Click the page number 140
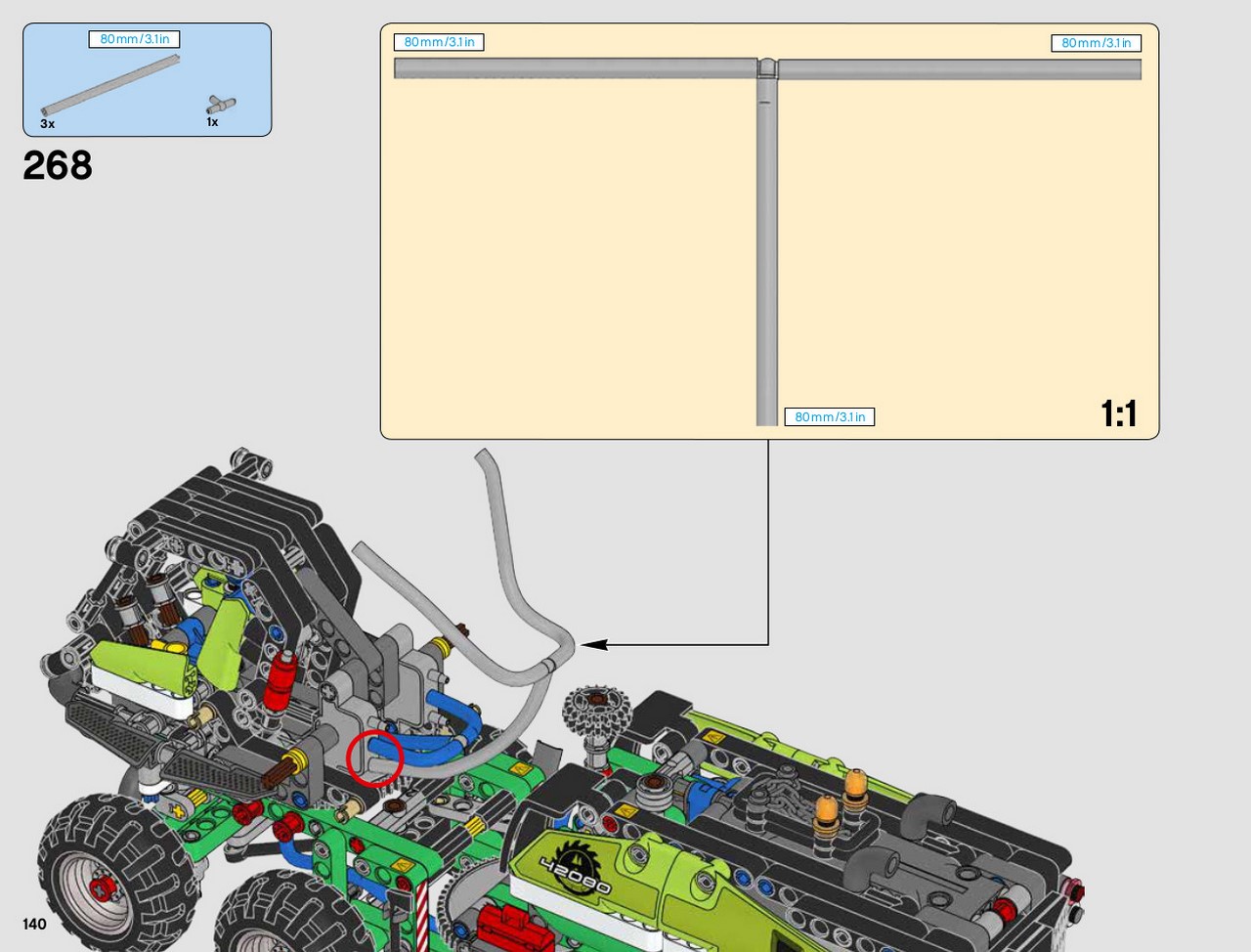Screen dimensions: 1251x952 (x=34, y=924)
